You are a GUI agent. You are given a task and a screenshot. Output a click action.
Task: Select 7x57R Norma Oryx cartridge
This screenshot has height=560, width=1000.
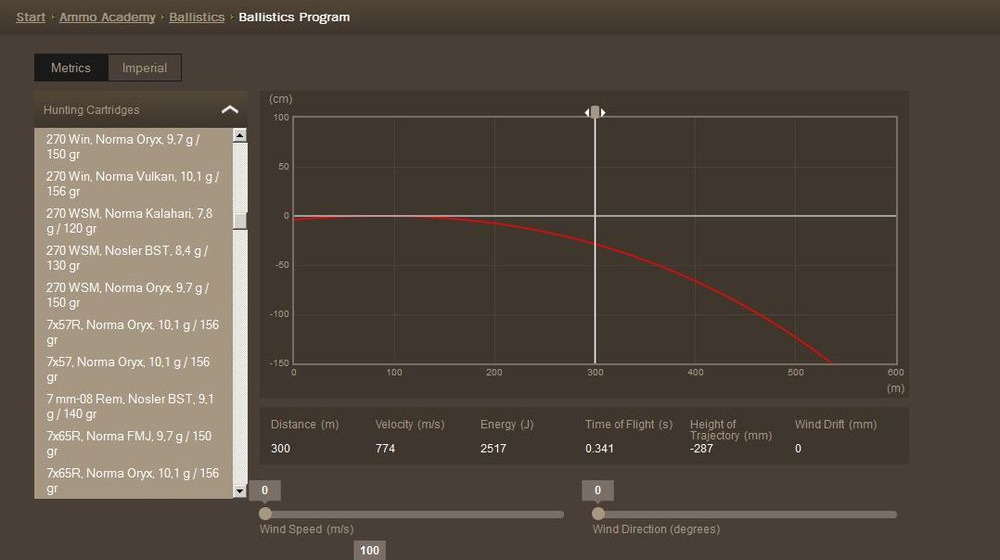(133, 332)
